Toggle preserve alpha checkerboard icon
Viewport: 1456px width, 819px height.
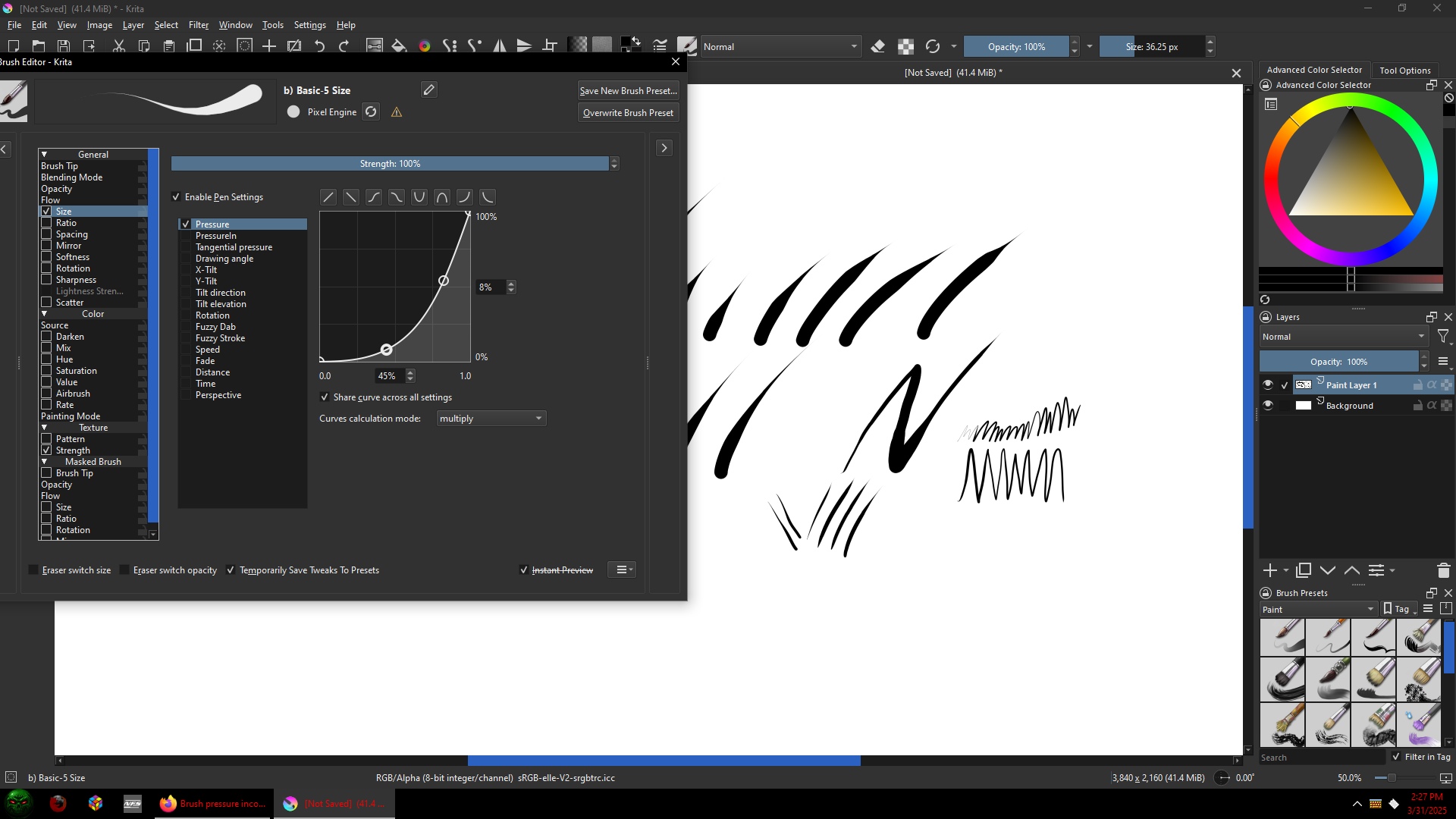point(905,46)
